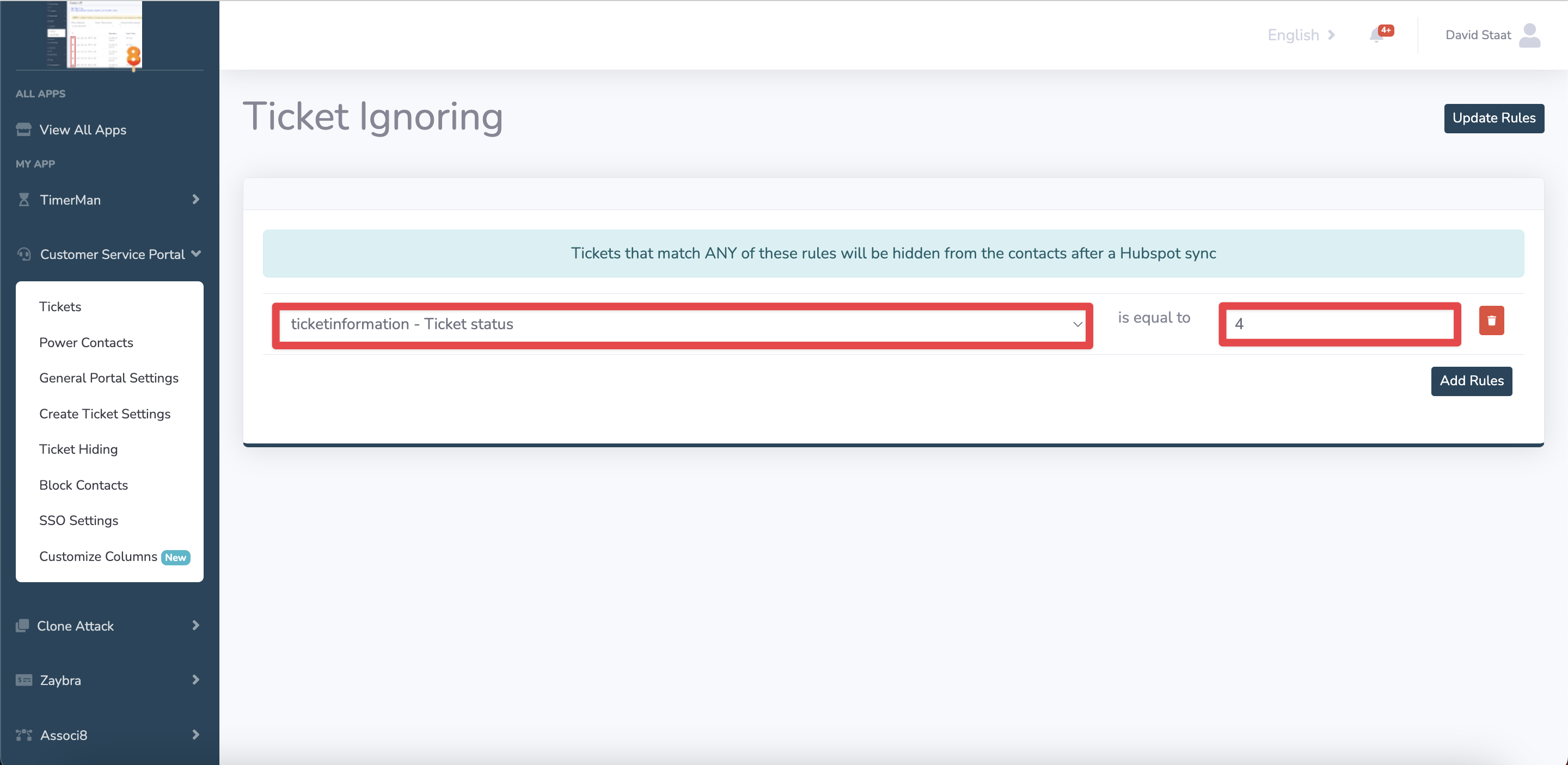1568x765 pixels.
Task: Switch to SSO Settings page
Action: (78, 520)
